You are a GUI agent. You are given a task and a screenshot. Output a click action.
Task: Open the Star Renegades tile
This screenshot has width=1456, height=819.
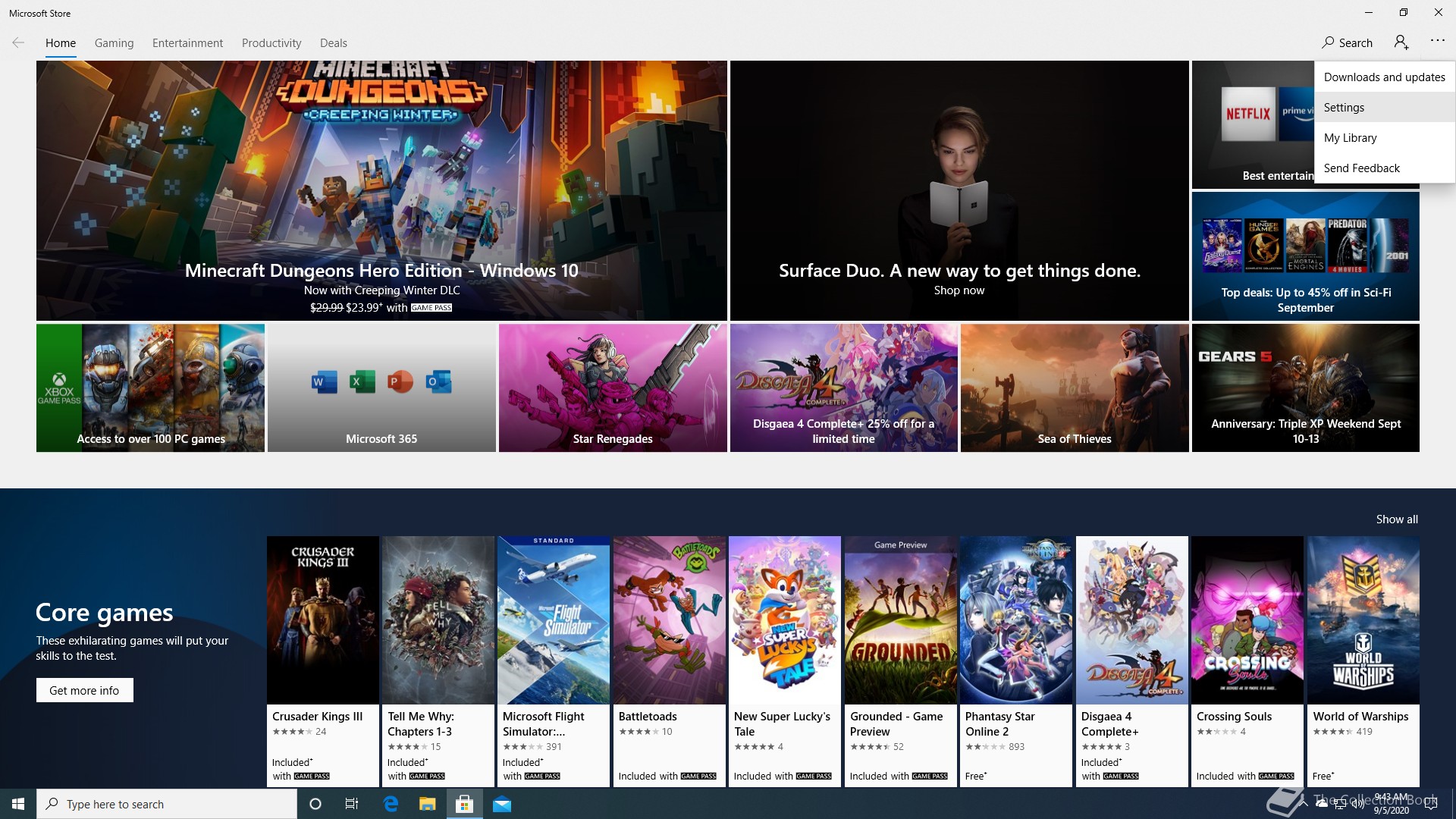tap(613, 388)
